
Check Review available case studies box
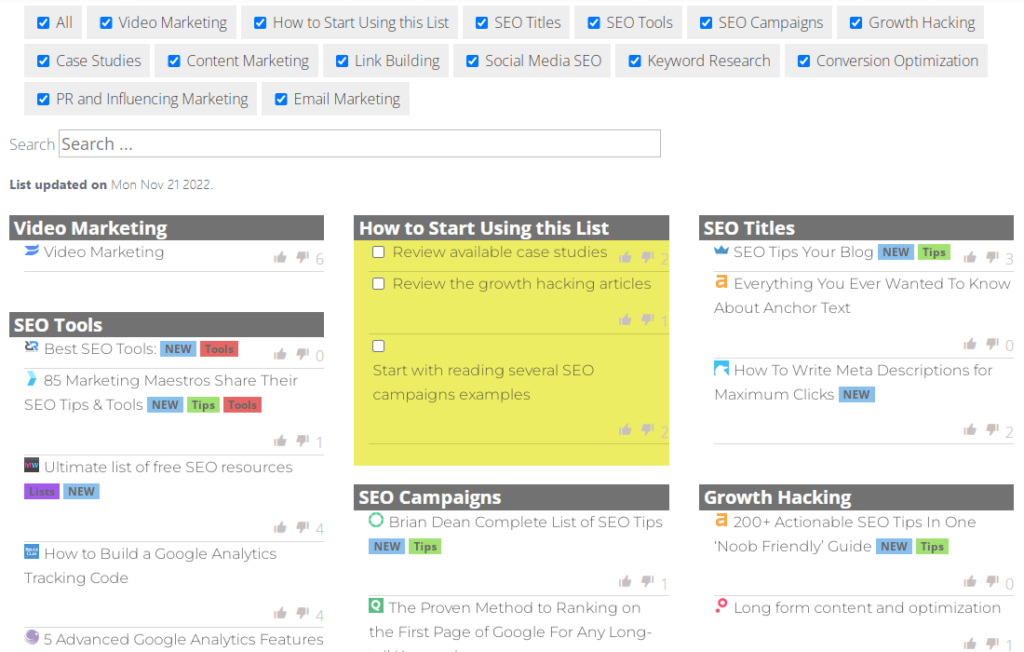pos(378,252)
